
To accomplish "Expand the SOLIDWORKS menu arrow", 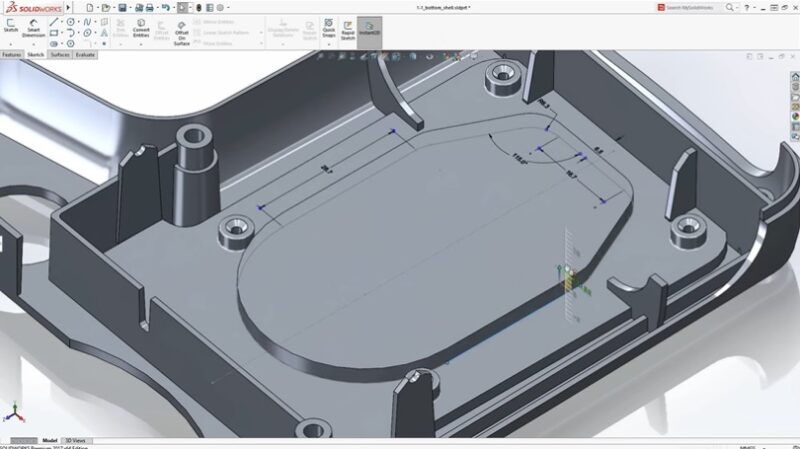I will 68,8.
